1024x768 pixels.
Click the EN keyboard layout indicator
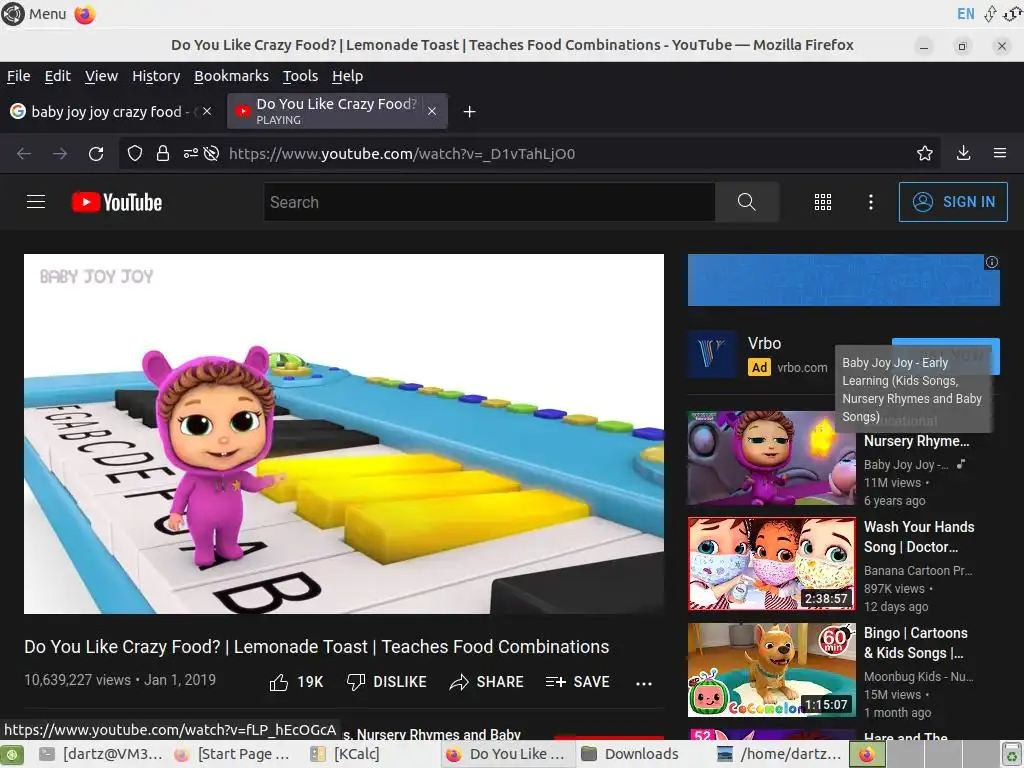point(966,14)
